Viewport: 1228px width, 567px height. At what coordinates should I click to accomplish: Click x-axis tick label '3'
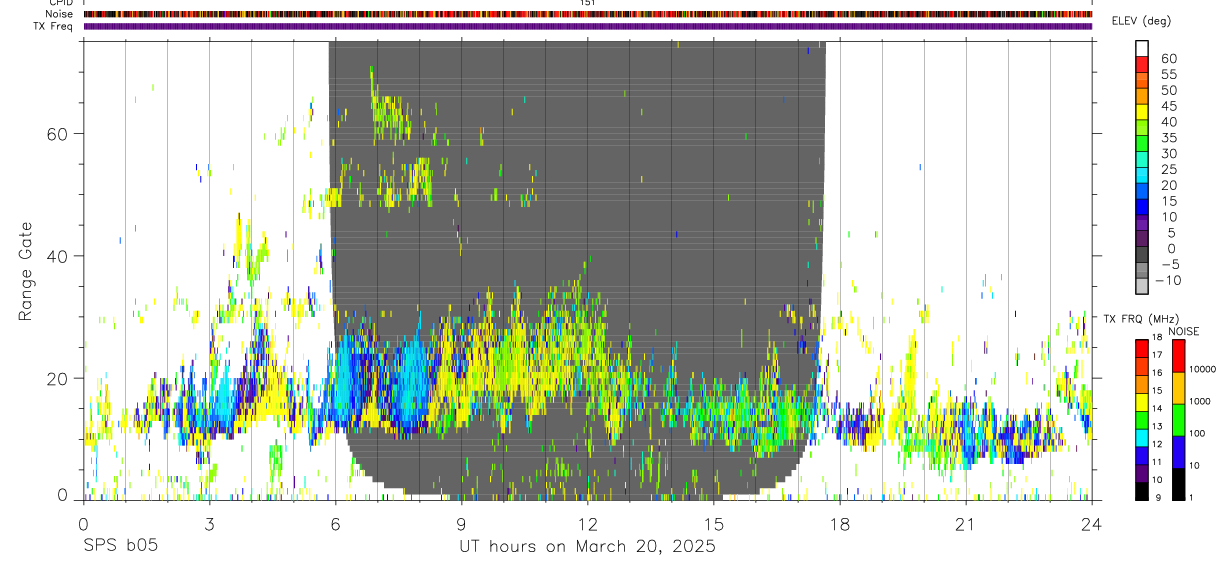[209, 524]
